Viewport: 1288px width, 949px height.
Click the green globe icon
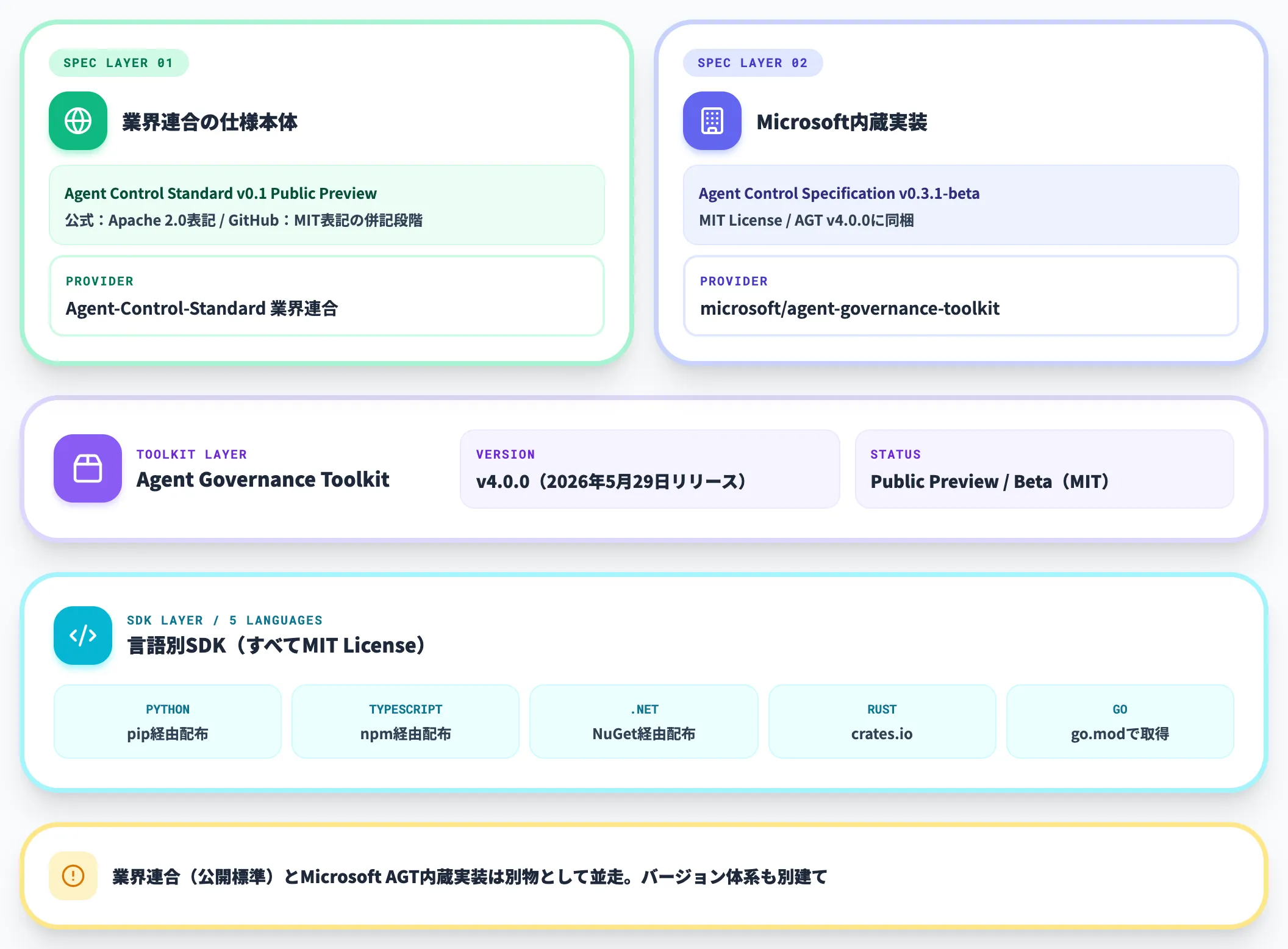tap(78, 121)
